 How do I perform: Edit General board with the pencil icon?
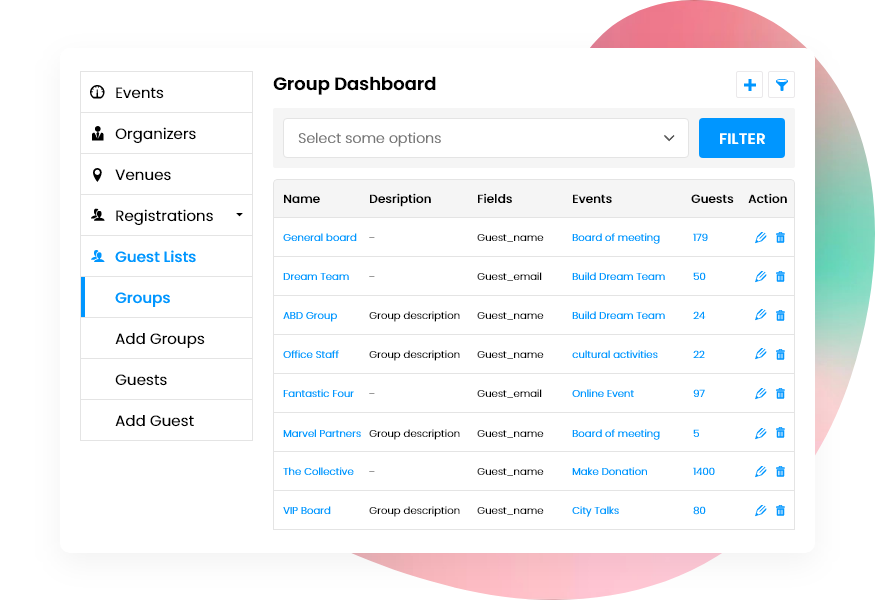760,237
